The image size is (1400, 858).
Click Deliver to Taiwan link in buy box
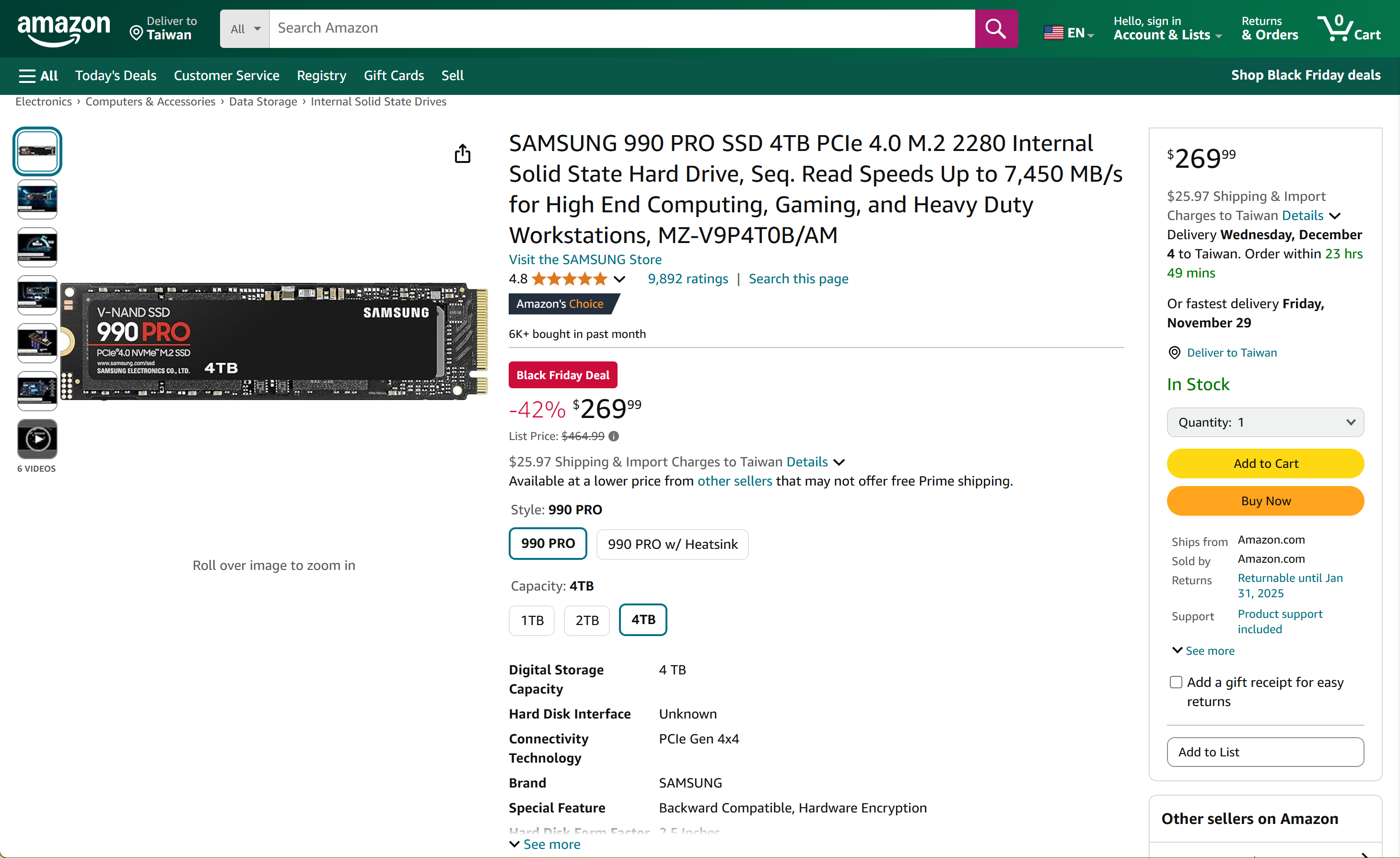pyautogui.click(x=1231, y=352)
